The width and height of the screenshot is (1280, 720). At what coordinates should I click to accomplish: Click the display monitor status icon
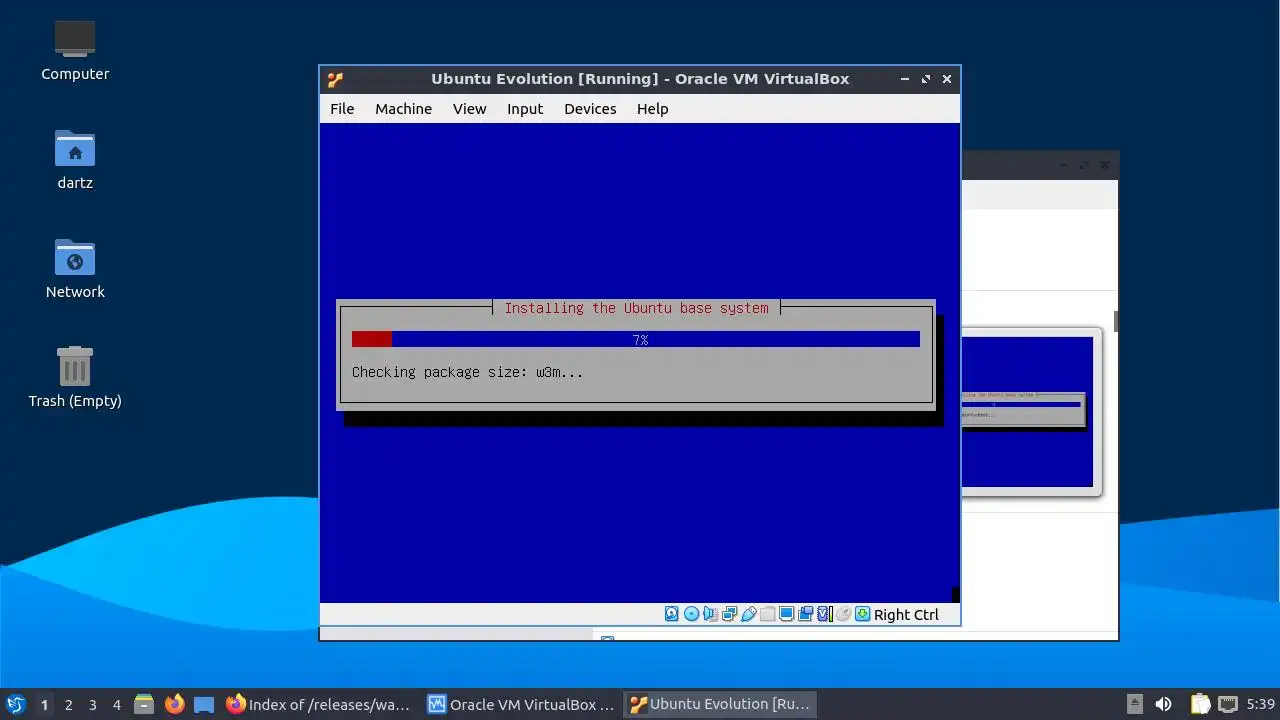click(786, 614)
